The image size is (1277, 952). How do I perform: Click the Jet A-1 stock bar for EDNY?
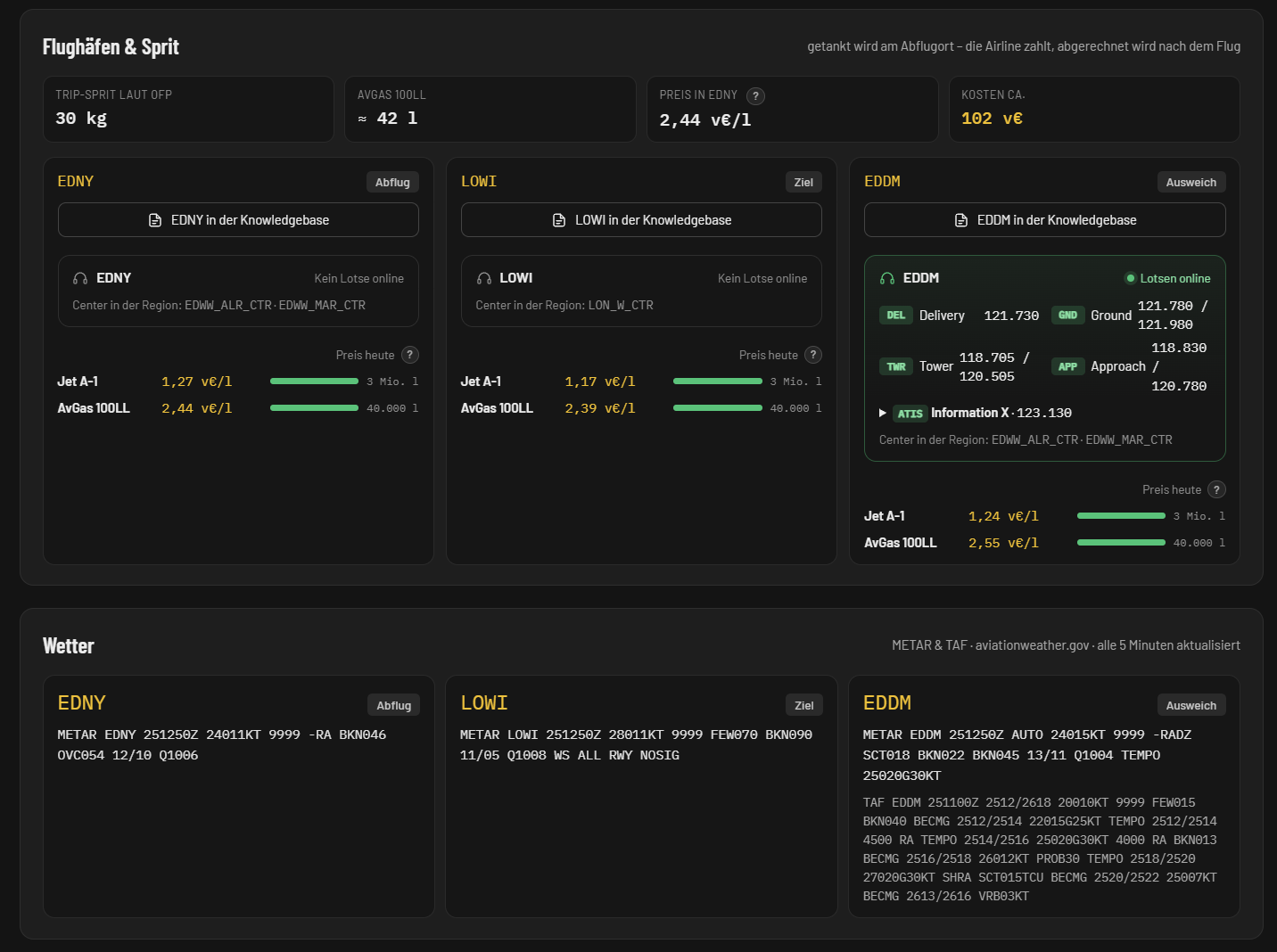[314, 382]
